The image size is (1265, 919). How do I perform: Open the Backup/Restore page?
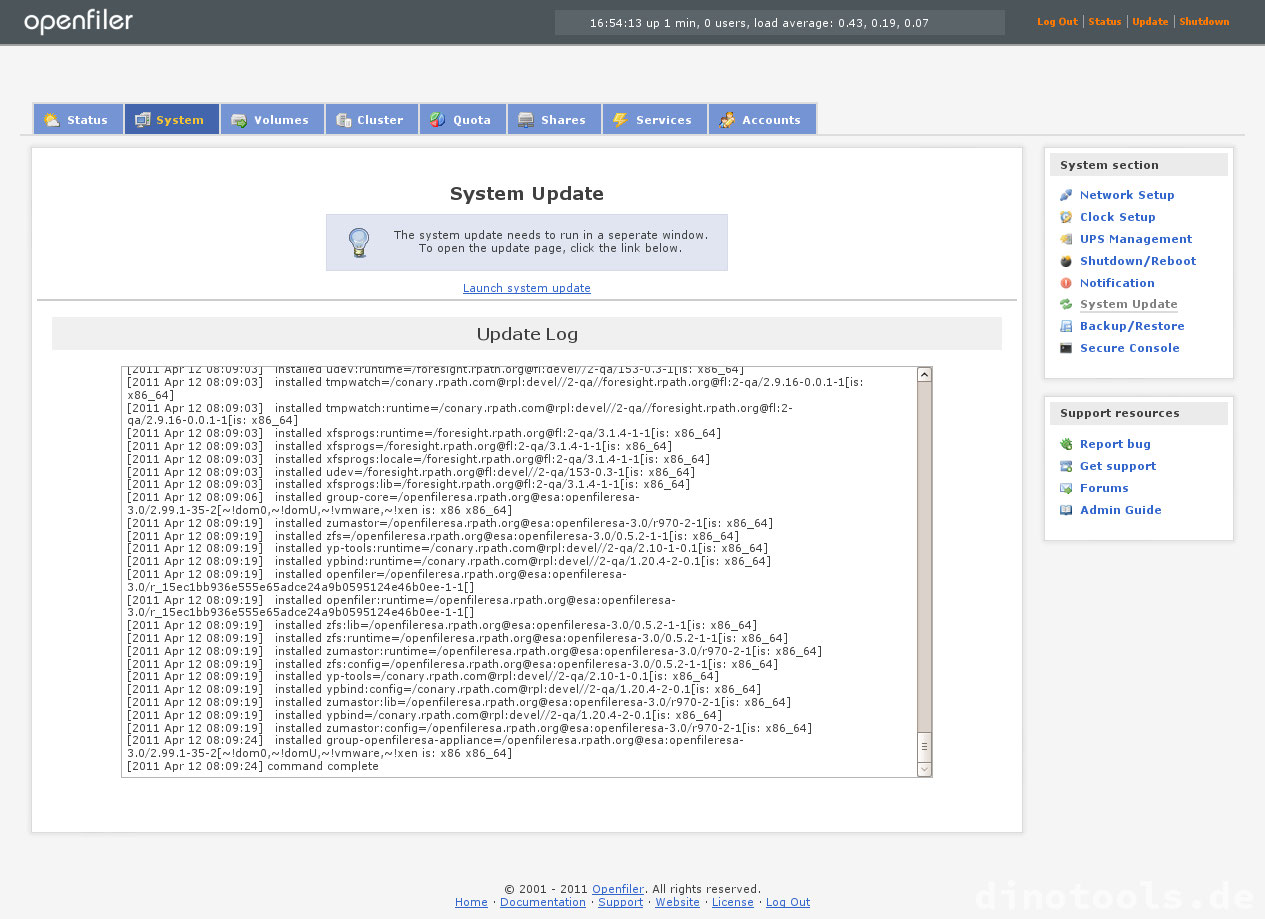tap(1132, 326)
